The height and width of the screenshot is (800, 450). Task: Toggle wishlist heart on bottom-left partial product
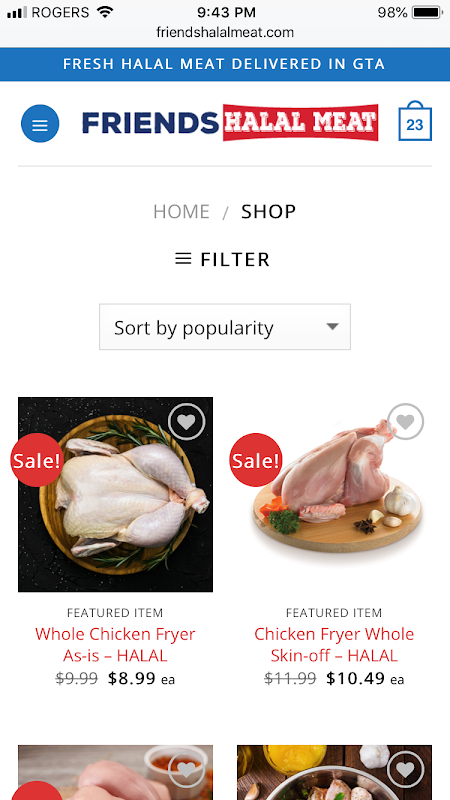(186, 770)
